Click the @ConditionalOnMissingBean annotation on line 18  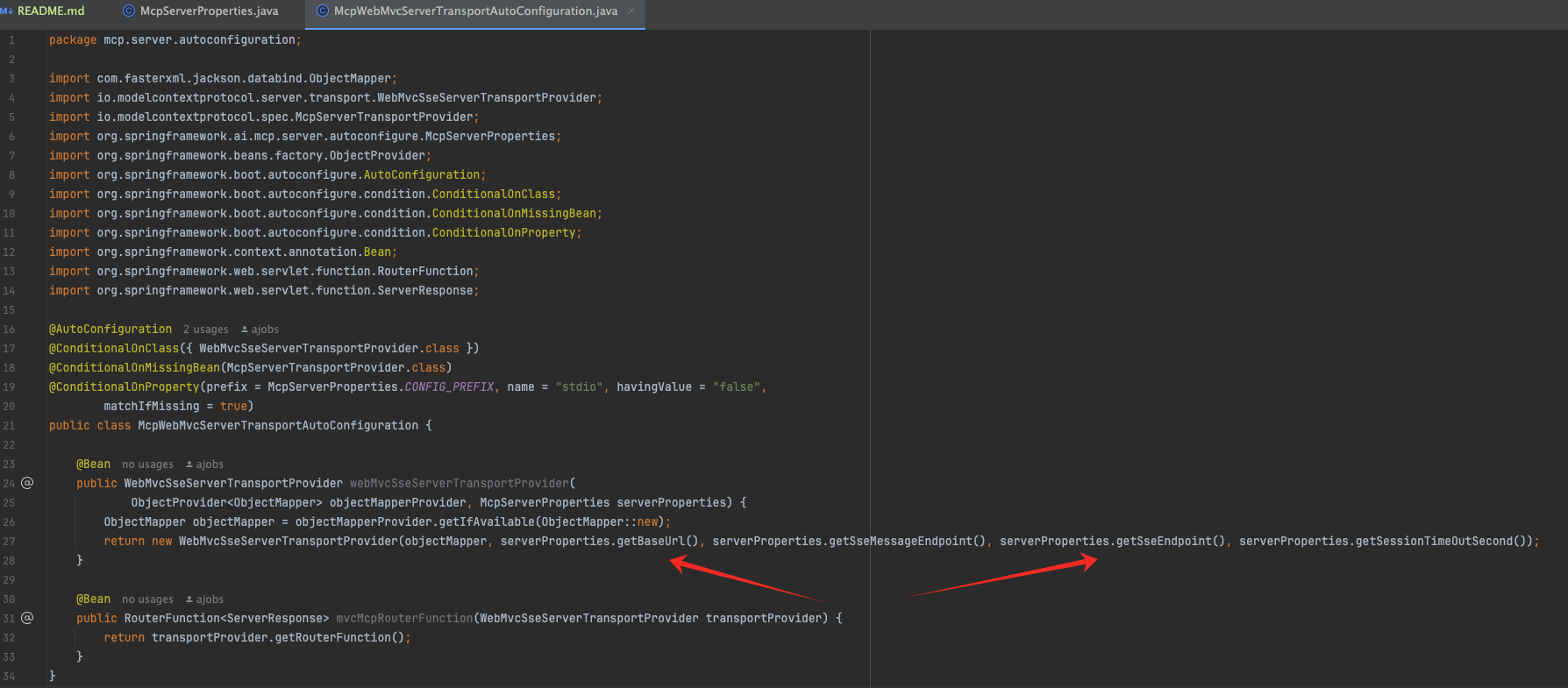(x=134, y=368)
